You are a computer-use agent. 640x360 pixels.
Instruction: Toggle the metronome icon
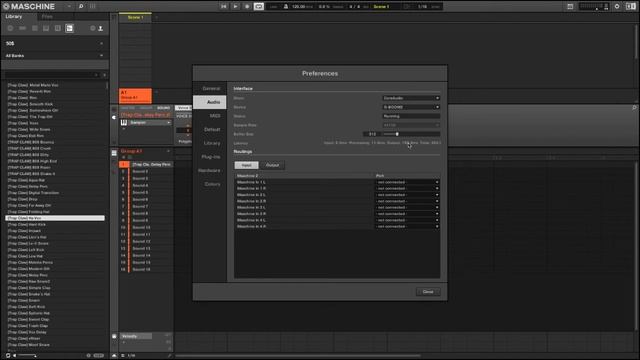coord(286,7)
